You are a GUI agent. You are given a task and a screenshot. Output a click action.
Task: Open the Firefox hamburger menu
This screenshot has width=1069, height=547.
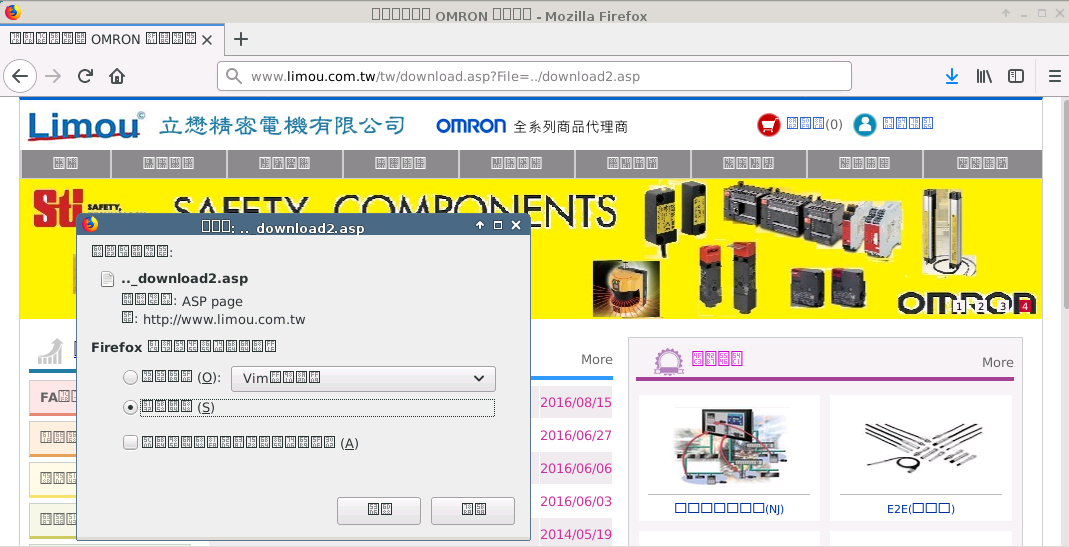(1054, 76)
